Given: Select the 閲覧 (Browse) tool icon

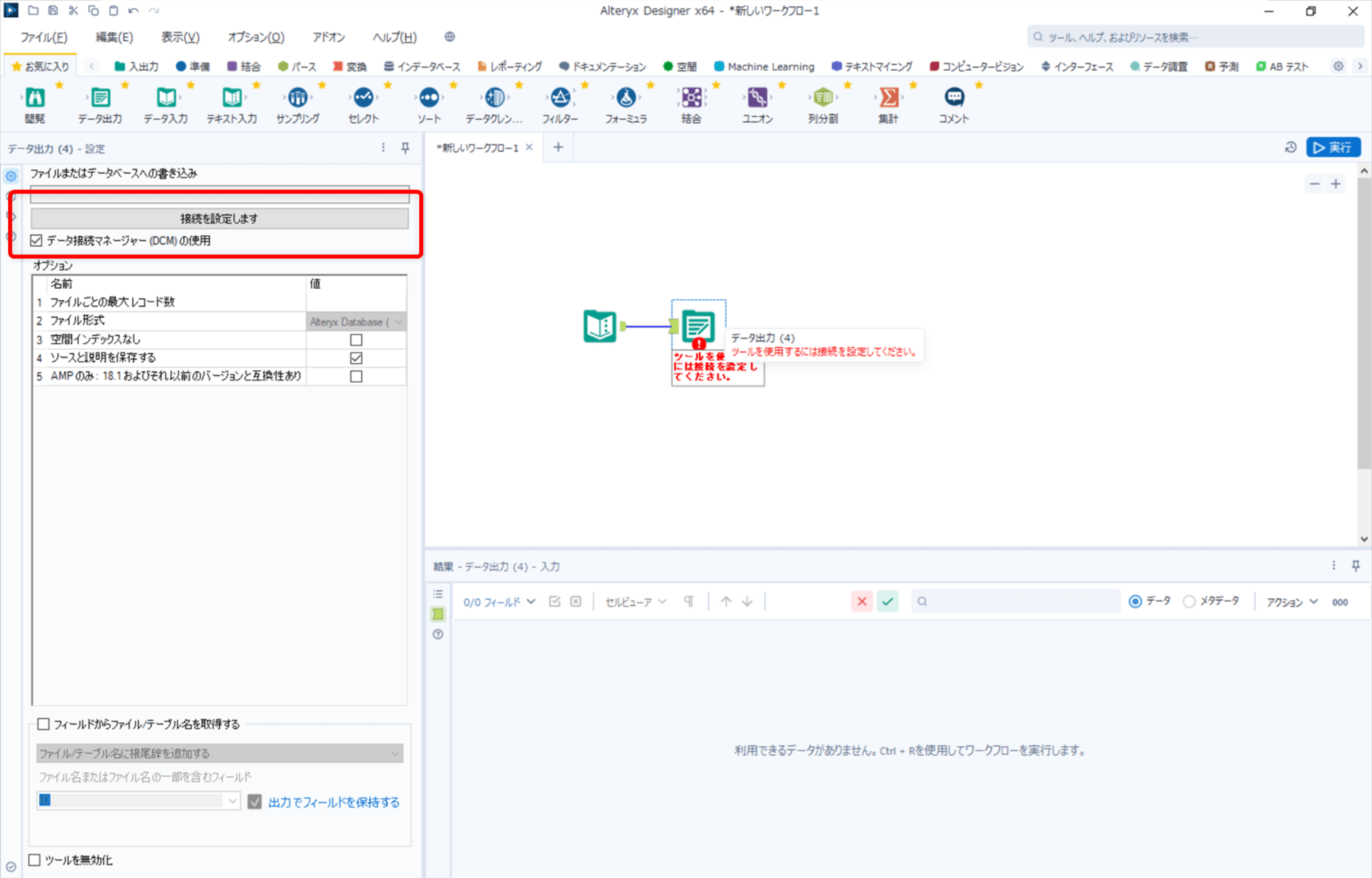Looking at the screenshot, I should coord(35,98).
